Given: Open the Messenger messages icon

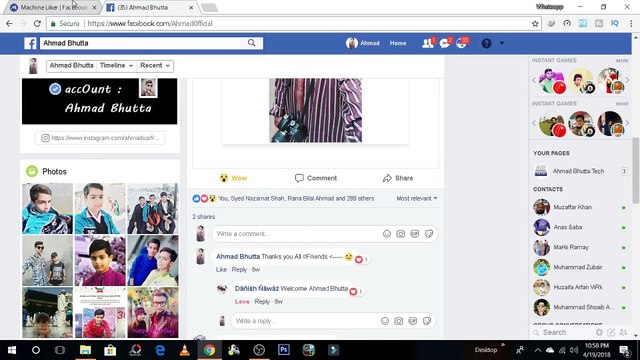Looking at the screenshot, I should click(444, 43).
